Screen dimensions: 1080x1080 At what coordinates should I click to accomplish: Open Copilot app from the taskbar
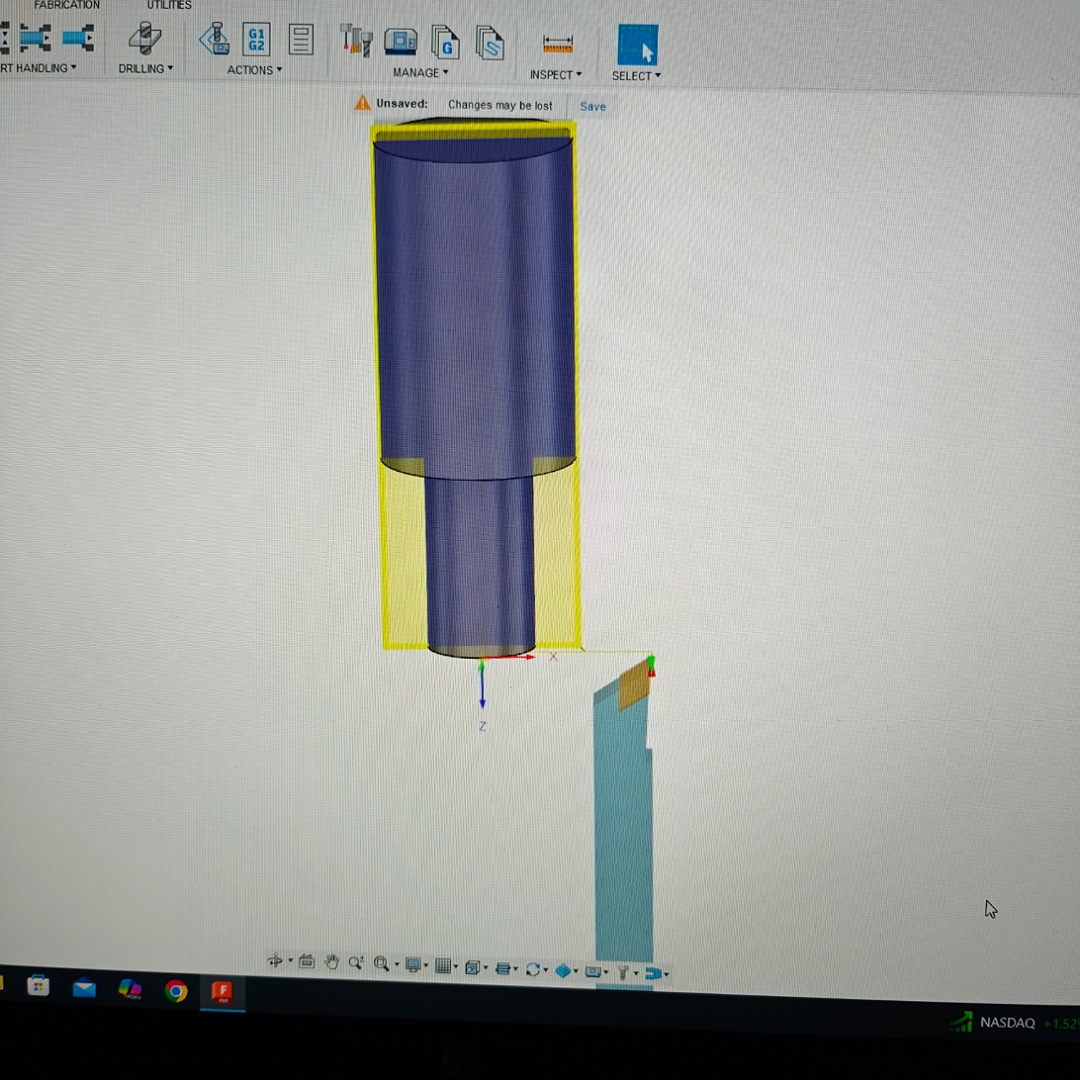click(130, 990)
